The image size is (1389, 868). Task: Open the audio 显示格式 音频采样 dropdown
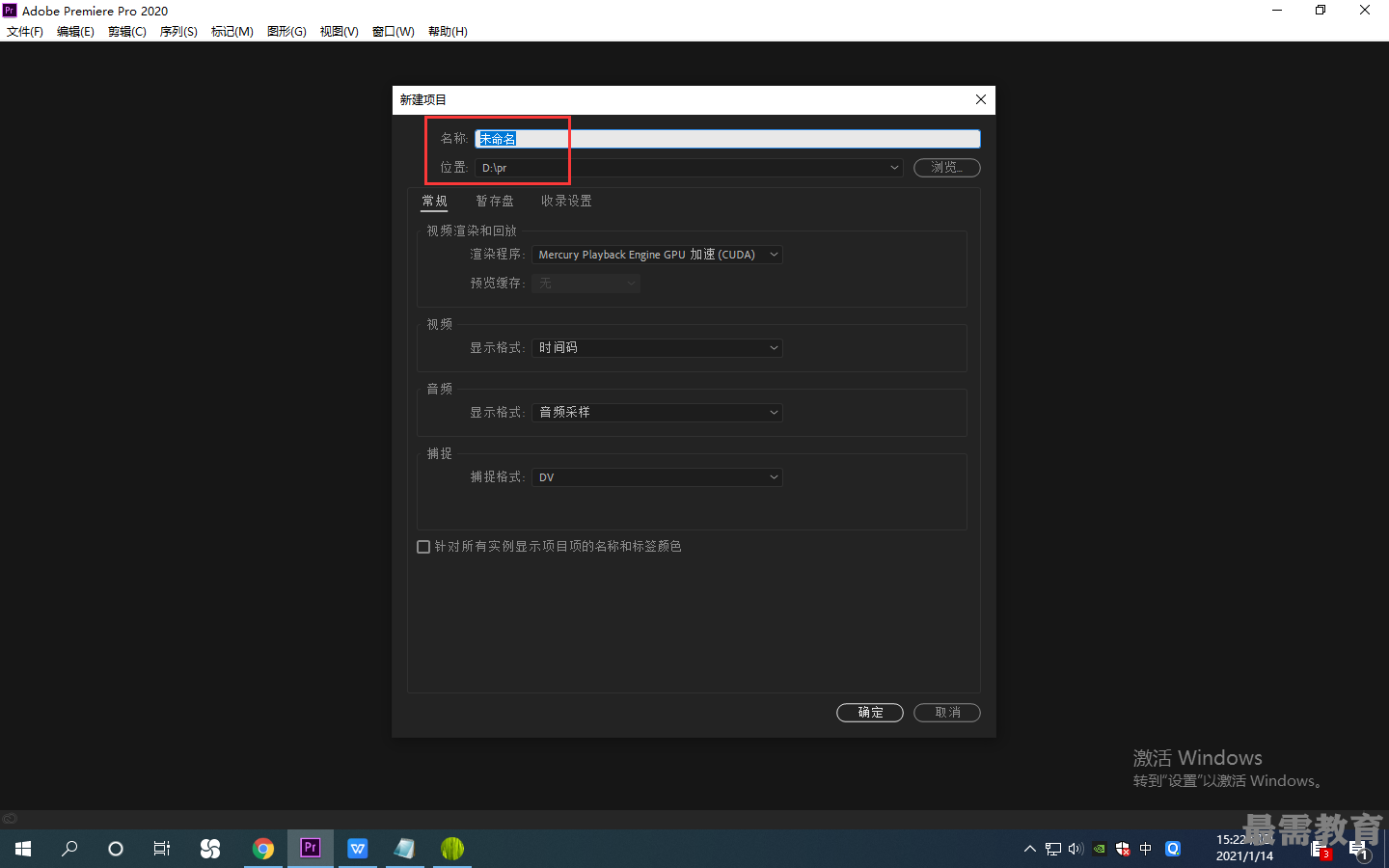point(657,413)
